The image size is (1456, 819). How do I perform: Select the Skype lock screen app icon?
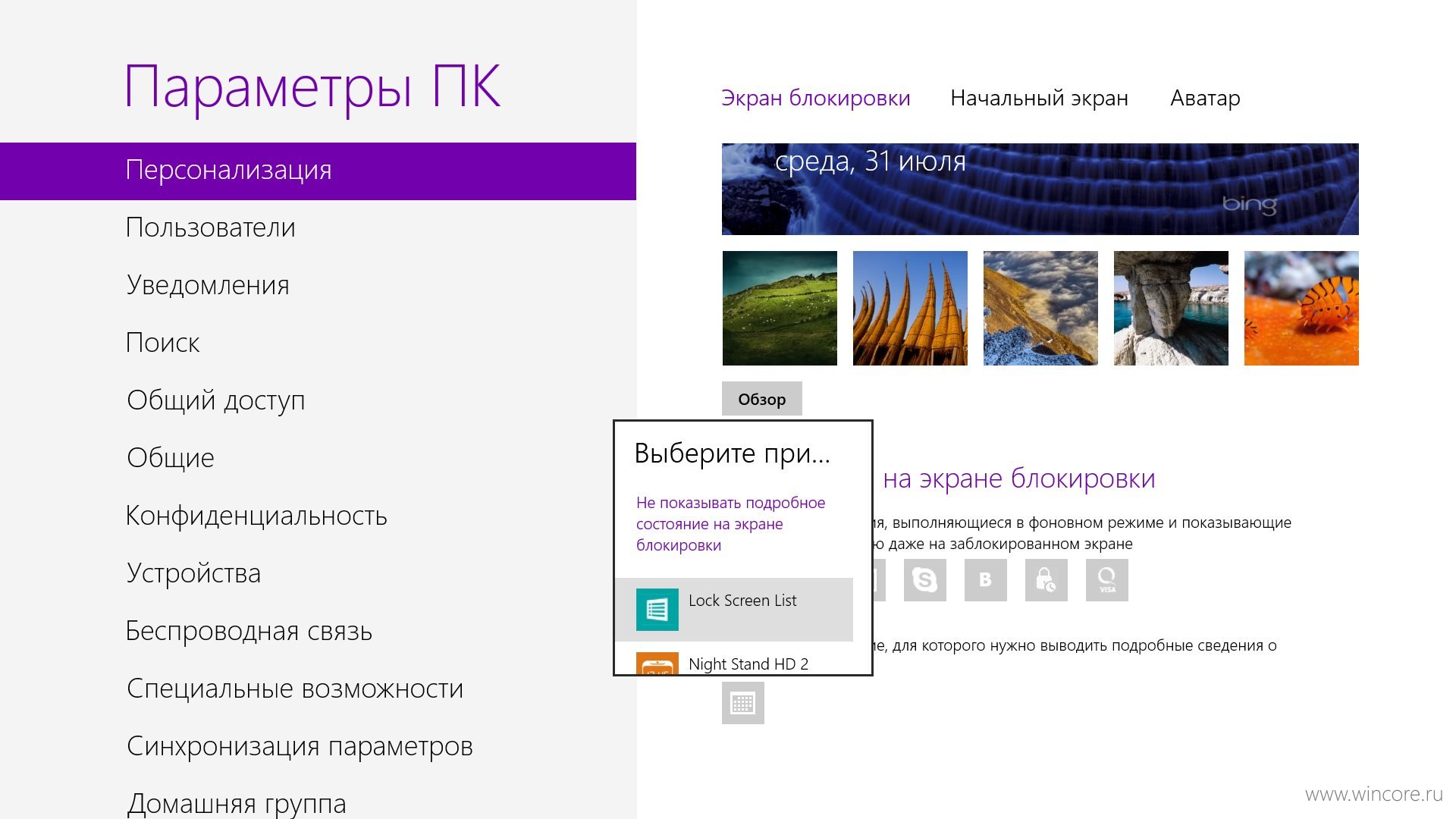coord(924,580)
